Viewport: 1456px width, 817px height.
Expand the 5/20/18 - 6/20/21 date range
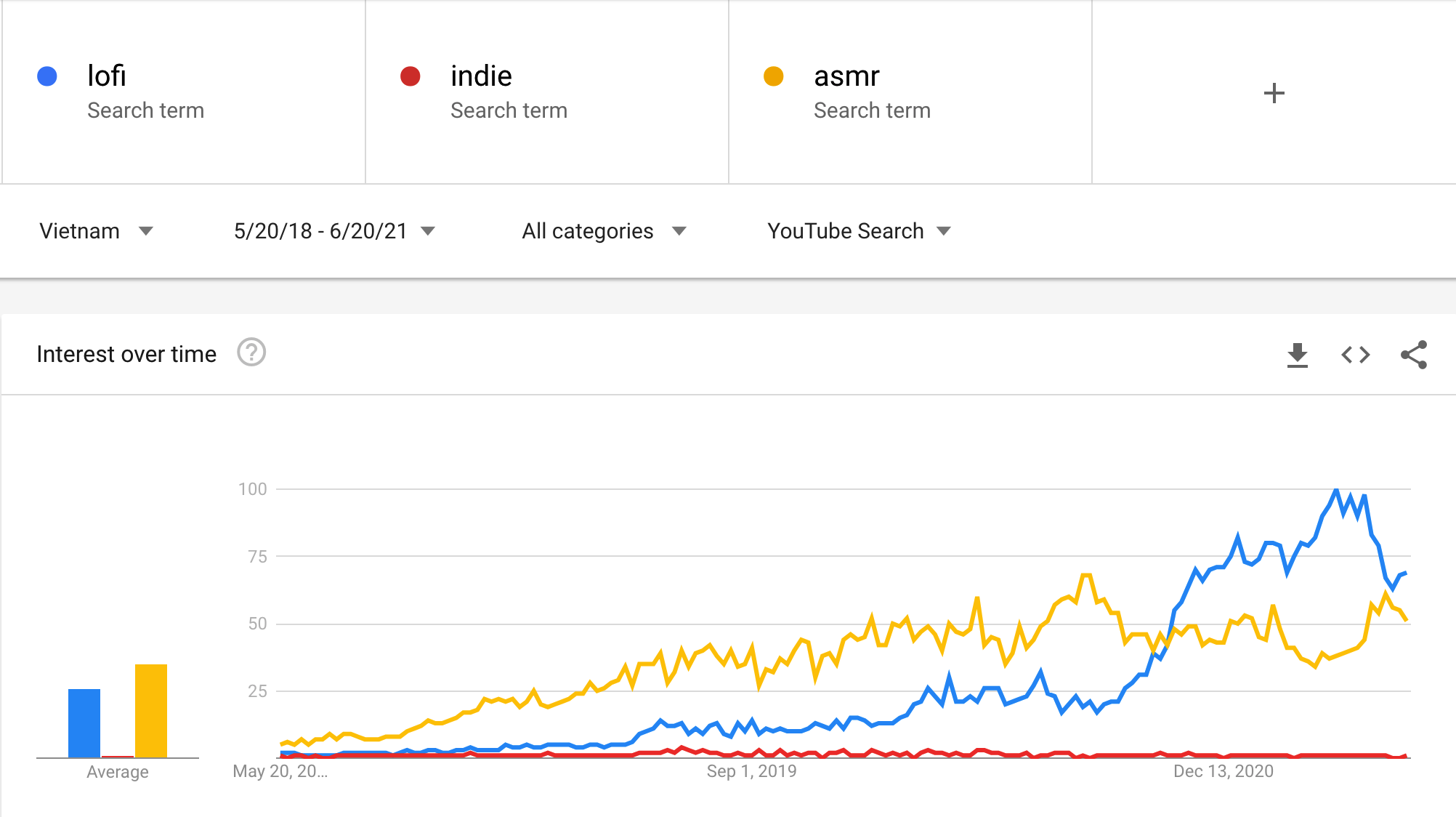[x=334, y=231]
